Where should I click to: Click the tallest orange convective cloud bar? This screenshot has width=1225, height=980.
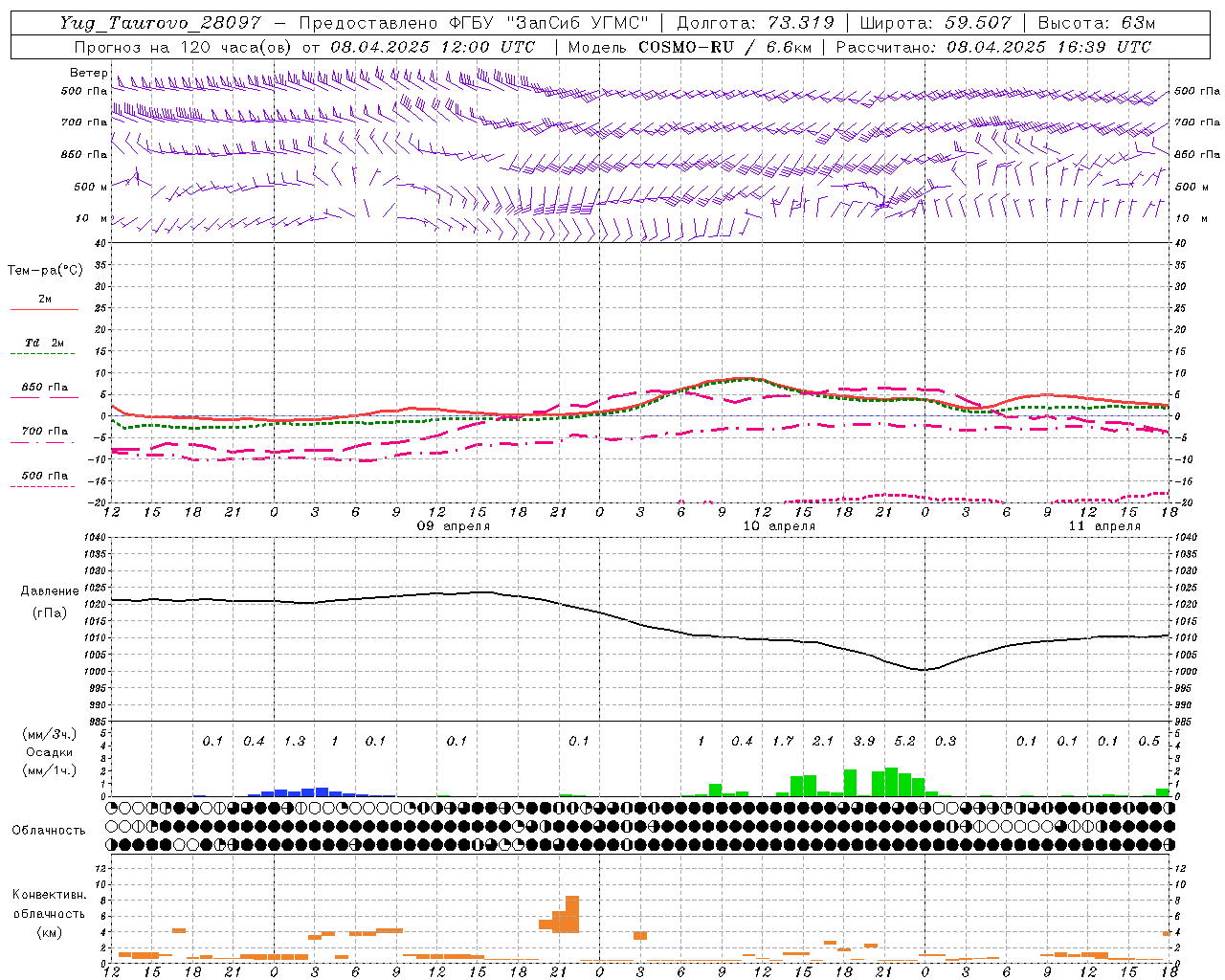572,914
